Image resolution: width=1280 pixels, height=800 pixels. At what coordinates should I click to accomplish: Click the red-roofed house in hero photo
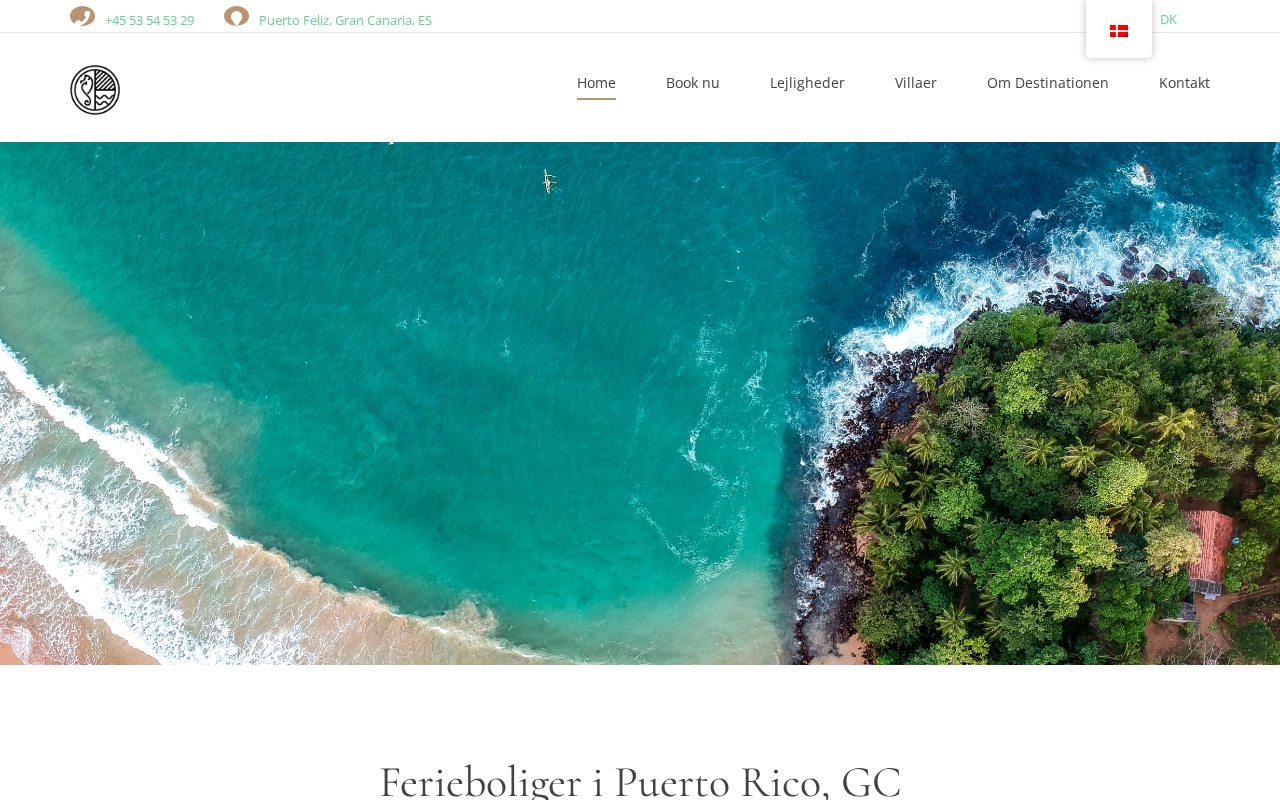tap(1208, 552)
